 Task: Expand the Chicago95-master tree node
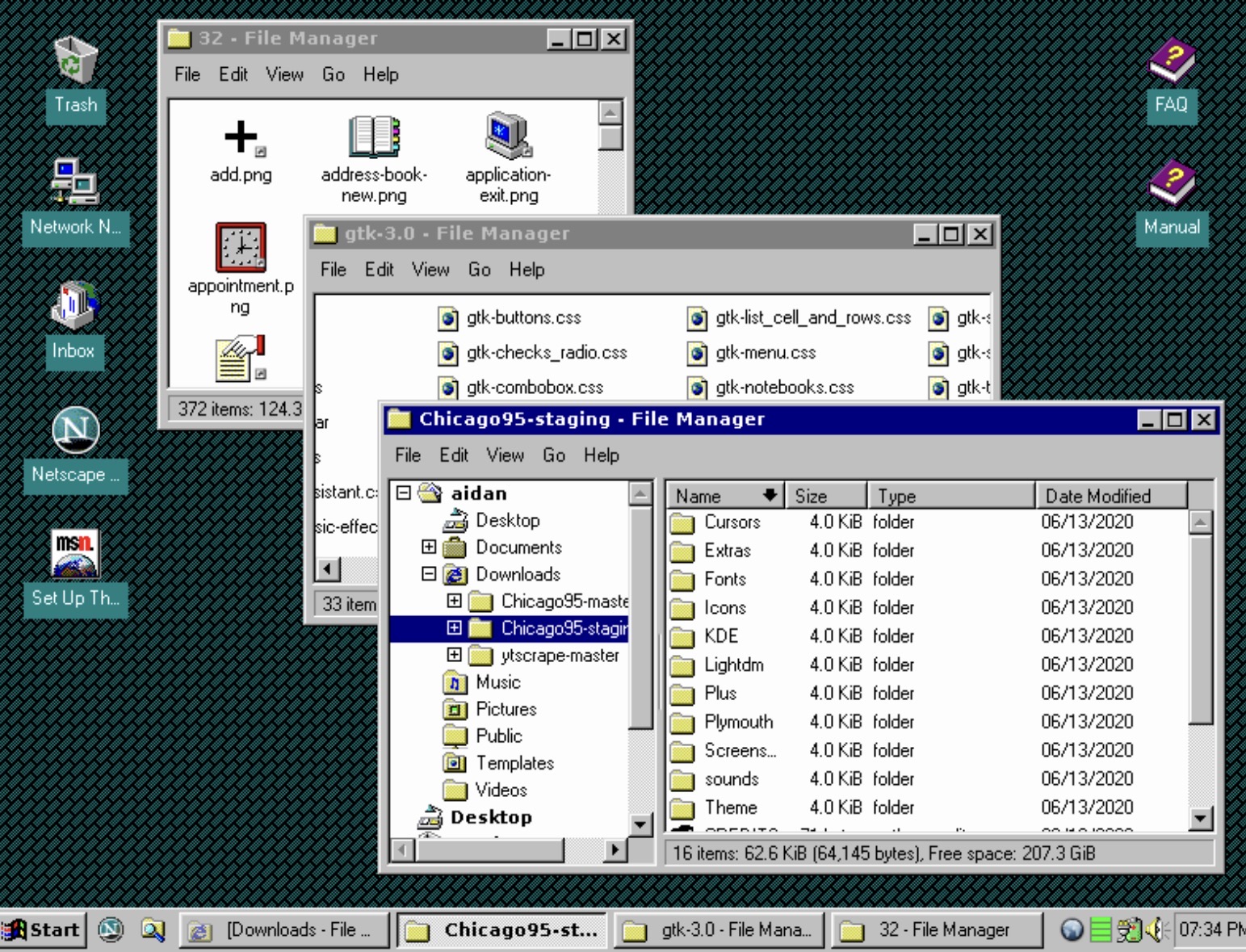tap(455, 602)
